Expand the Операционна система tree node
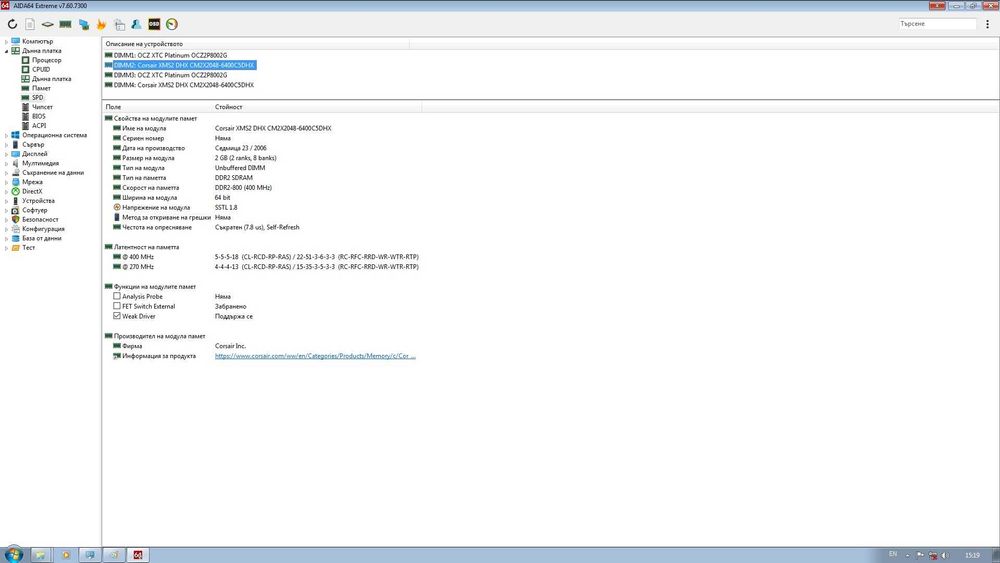 pos(6,135)
